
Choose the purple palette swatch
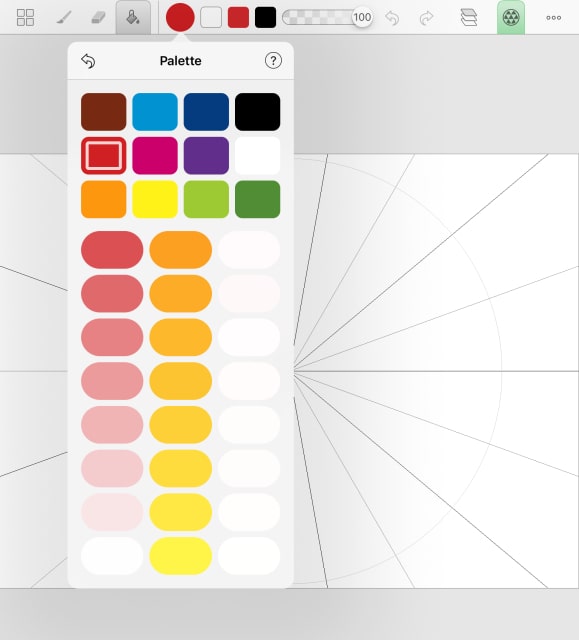pyautogui.click(x=206, y=156)
